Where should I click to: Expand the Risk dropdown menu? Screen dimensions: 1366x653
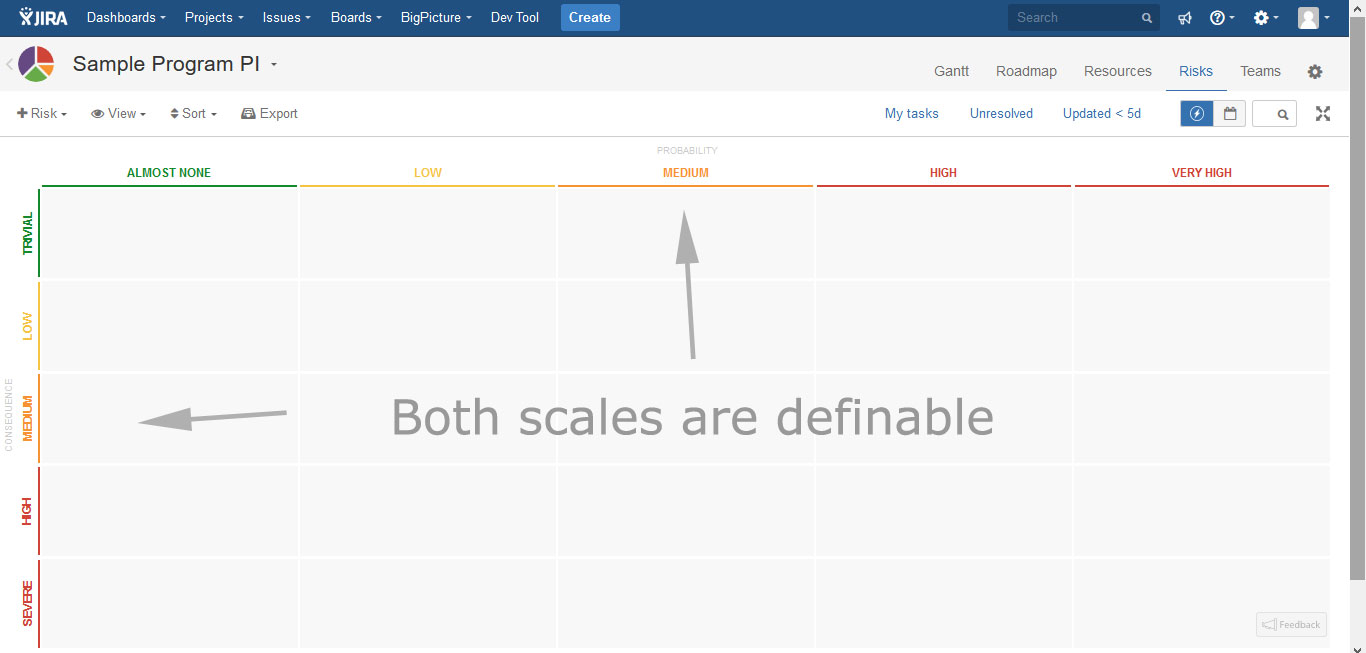(42, 114)
